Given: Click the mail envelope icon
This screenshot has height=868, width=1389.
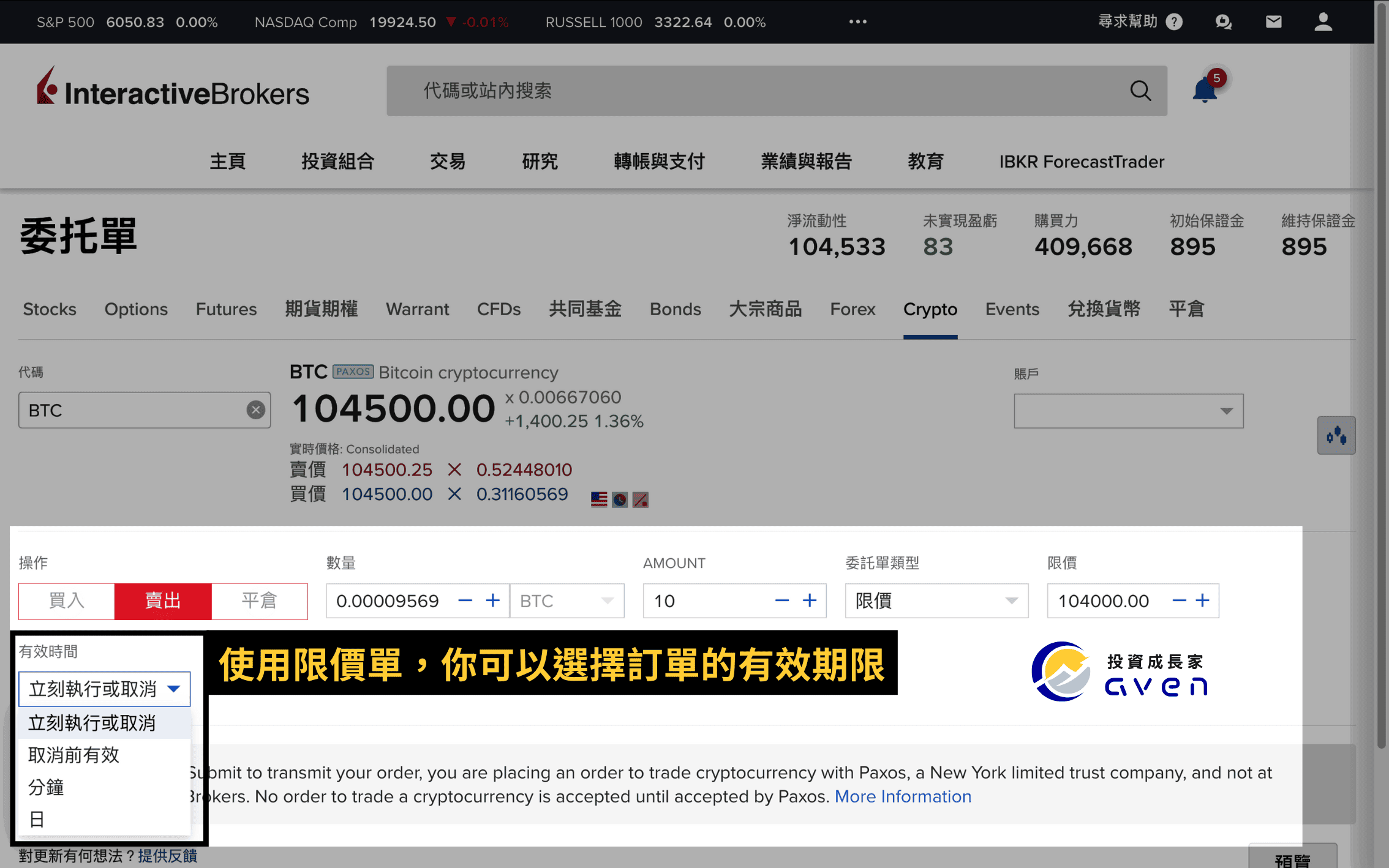Looking at the screenshot, I should (x=1272, y=21).
